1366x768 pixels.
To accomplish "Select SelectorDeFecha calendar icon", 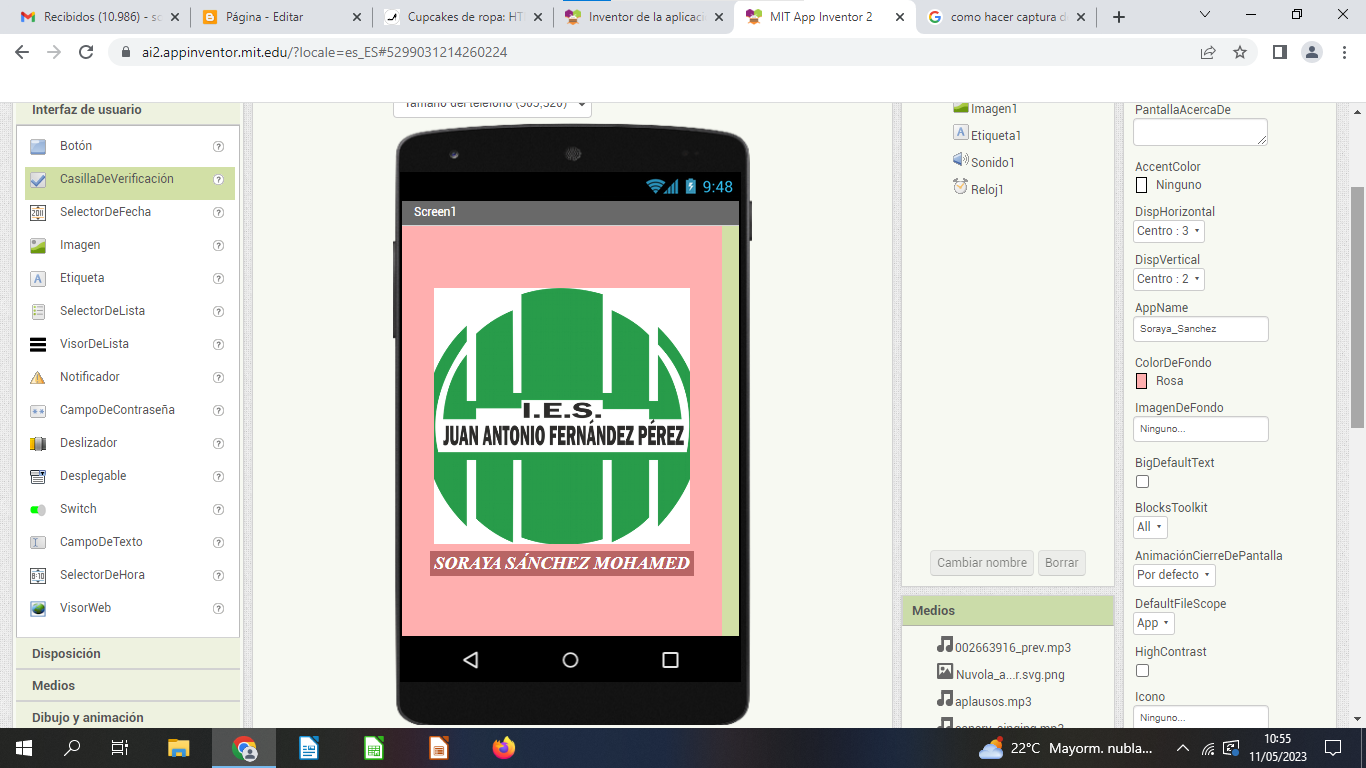I will (38, 212).
